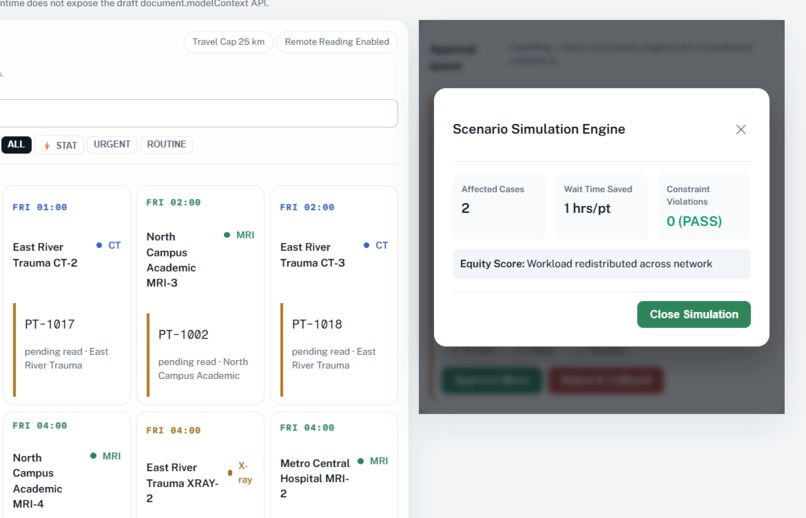This screenshot has height=518, width=806.
Task: Click the CT tag on East River CT-3
Action: pos(376,246)
